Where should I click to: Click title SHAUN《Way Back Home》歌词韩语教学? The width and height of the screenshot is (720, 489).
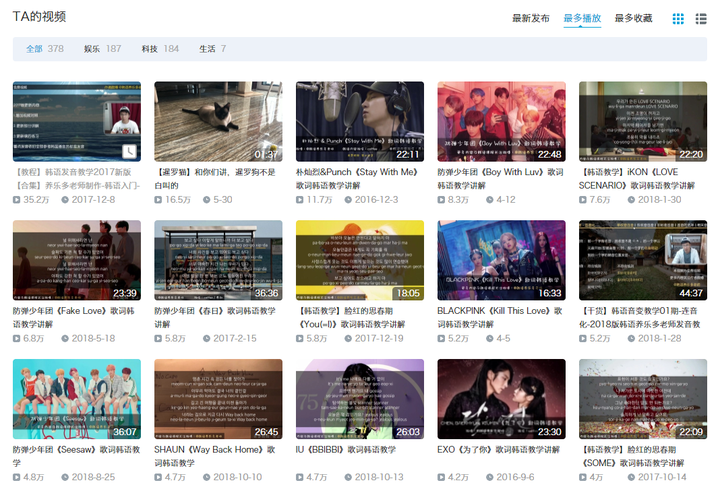pyautogui.click(x=215, y=456)
